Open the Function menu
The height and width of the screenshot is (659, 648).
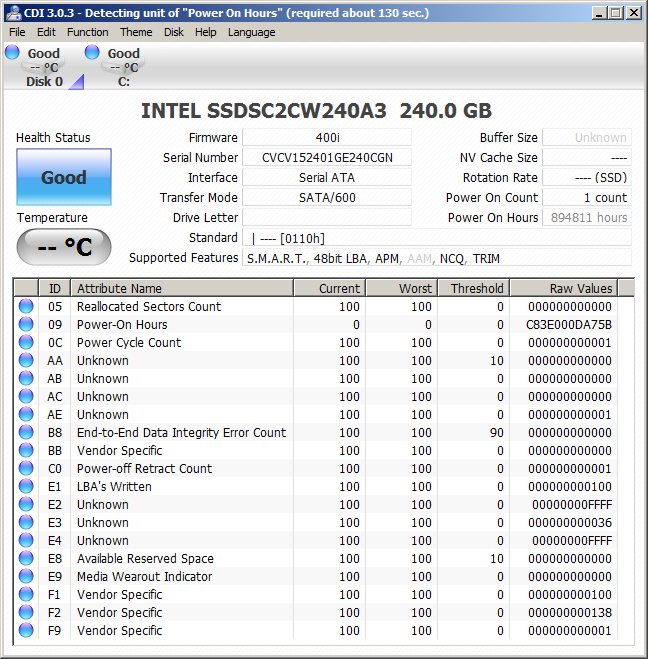(x=88, y=32)
